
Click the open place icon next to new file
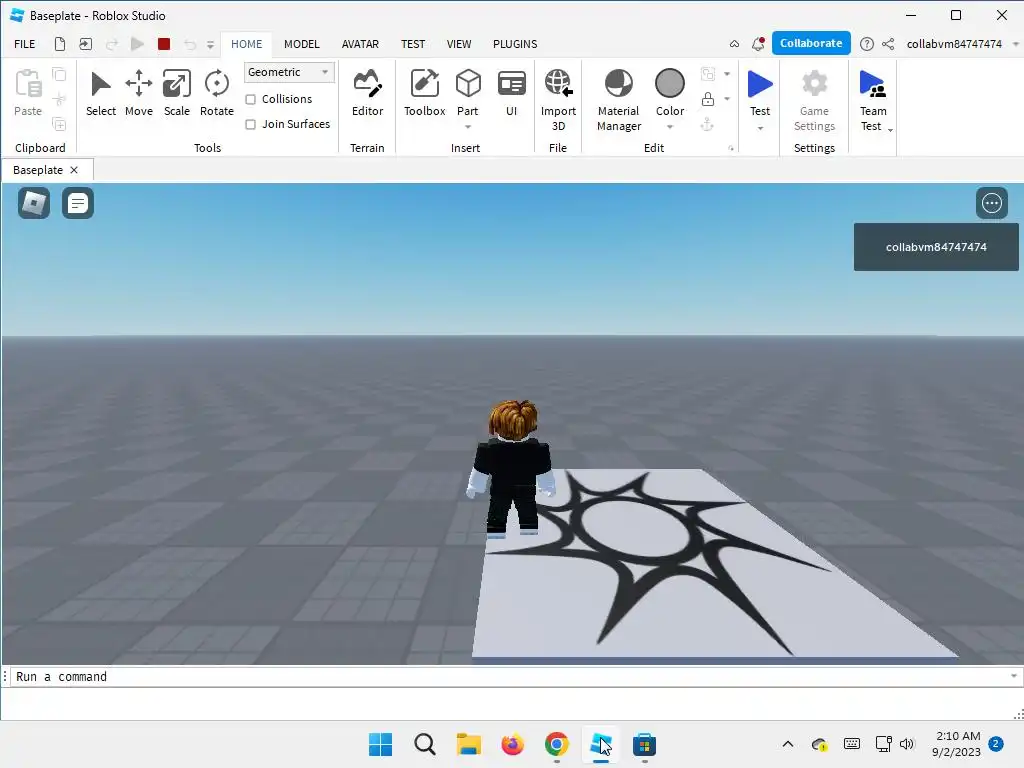[86, 44]
